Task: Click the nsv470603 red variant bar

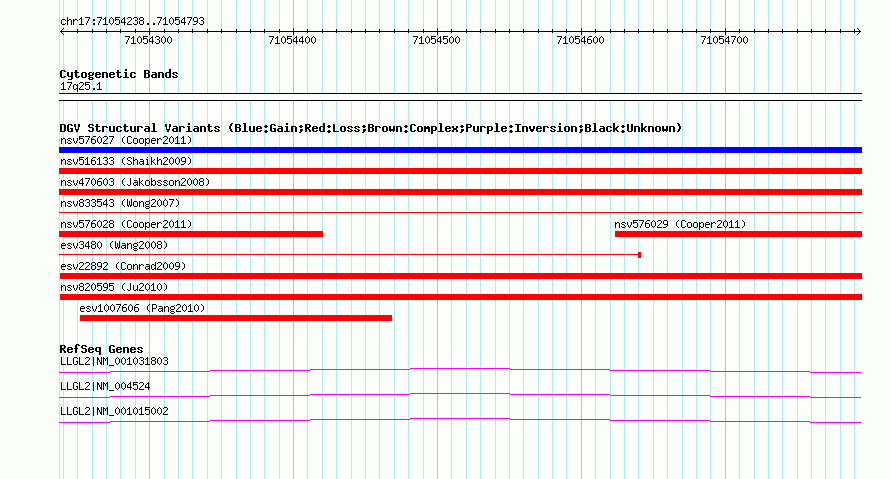Action: (x=460, y=192)
